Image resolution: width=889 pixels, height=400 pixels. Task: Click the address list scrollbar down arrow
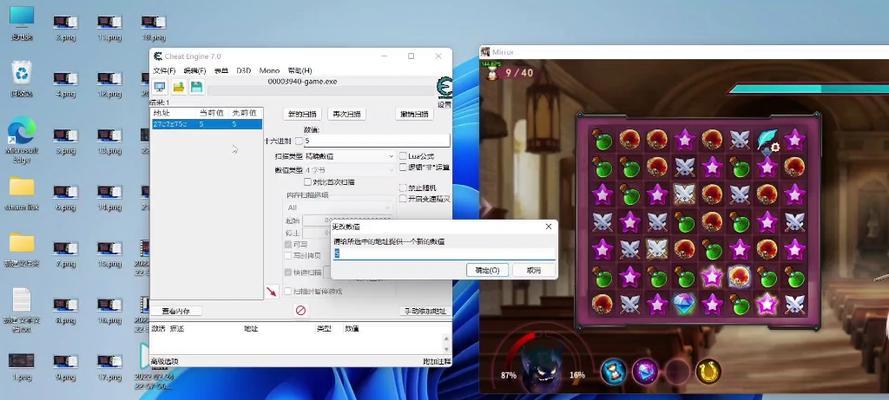(x=445, y=348)
